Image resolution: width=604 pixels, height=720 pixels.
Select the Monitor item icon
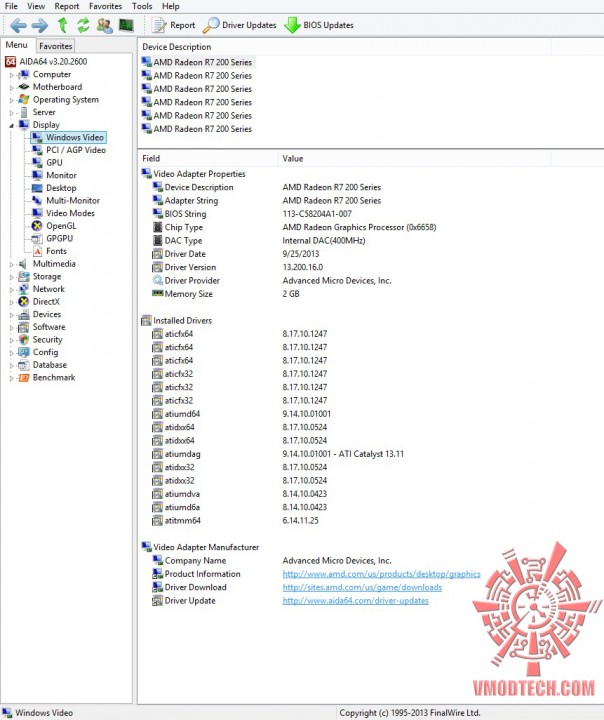37,175
